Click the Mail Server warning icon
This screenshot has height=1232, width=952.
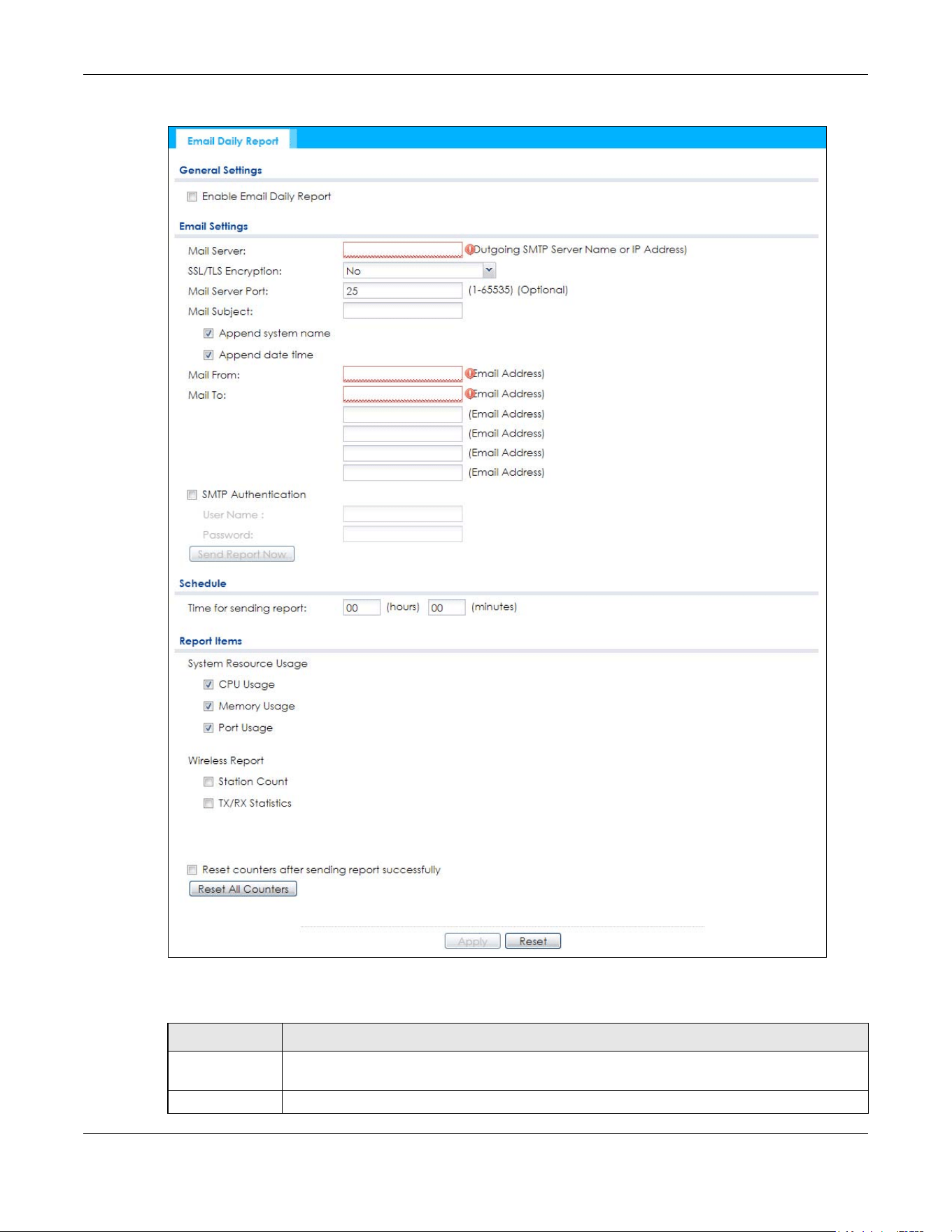click(470, 249)
